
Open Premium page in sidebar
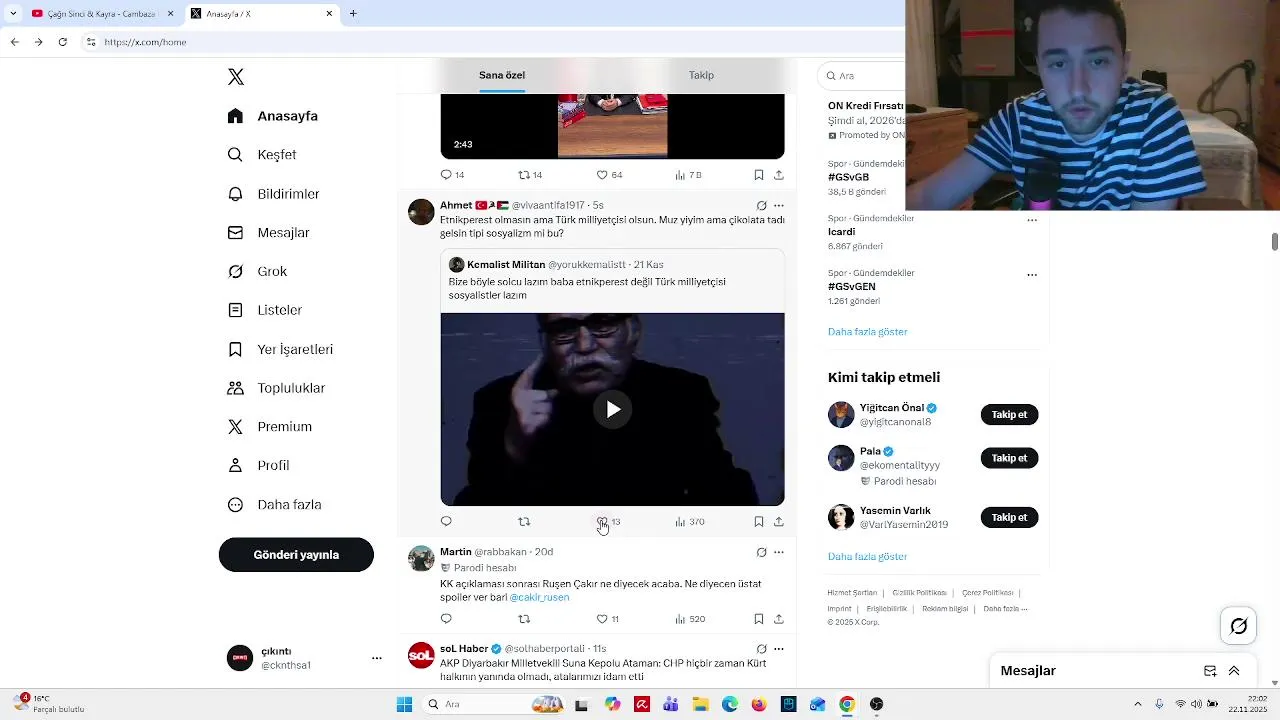(x=270, y=427)
